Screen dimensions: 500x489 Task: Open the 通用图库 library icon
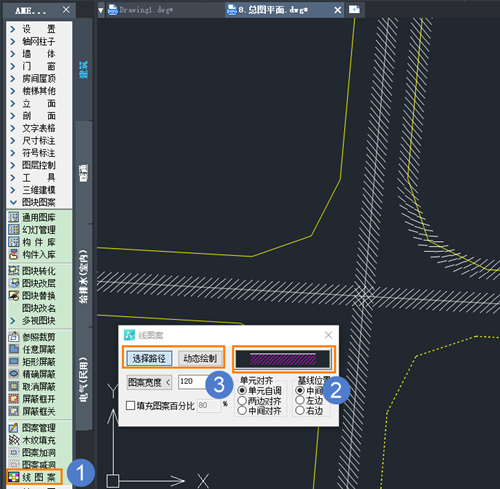14,217
